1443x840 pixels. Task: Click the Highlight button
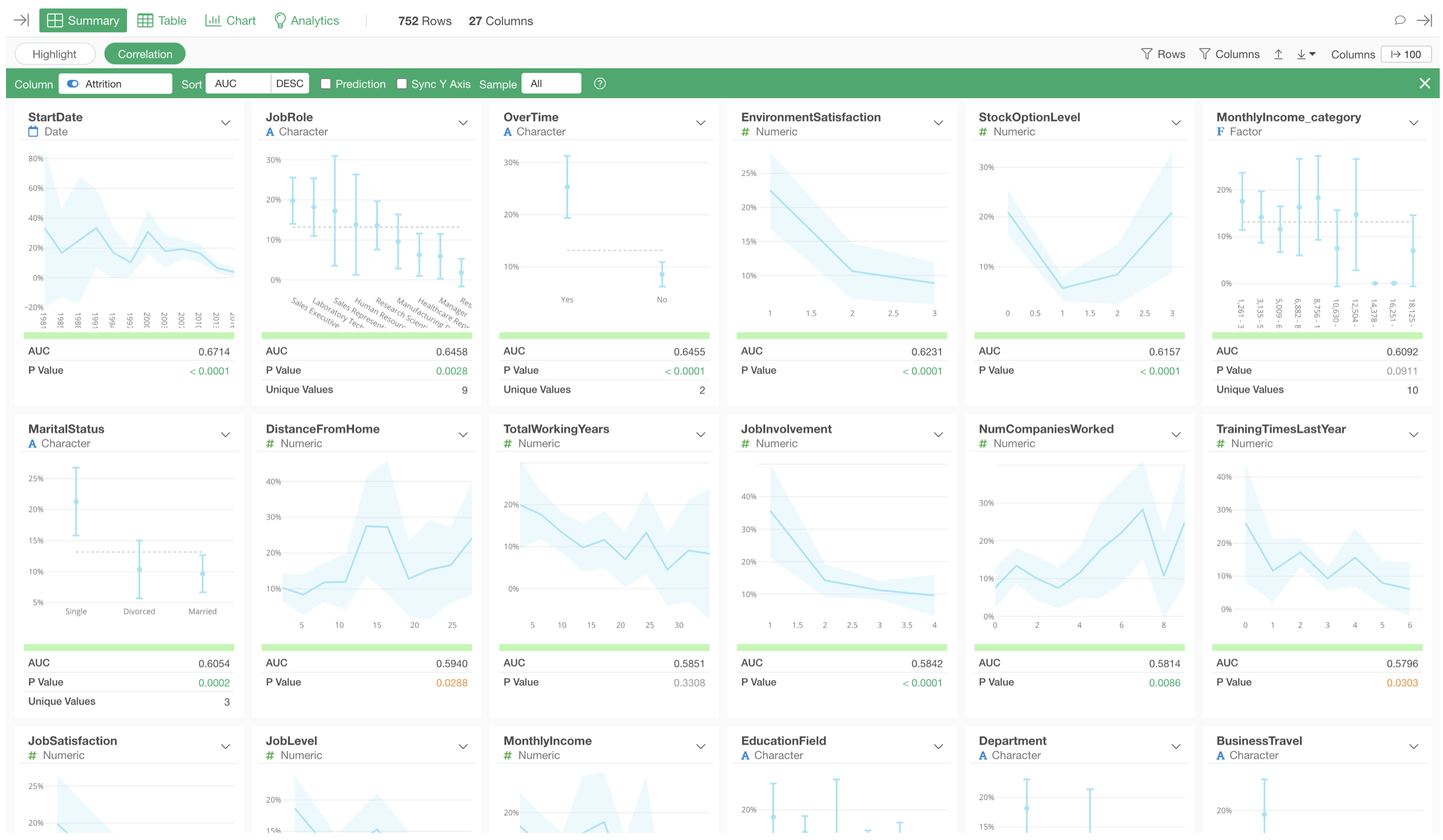[x=54, y=54]
